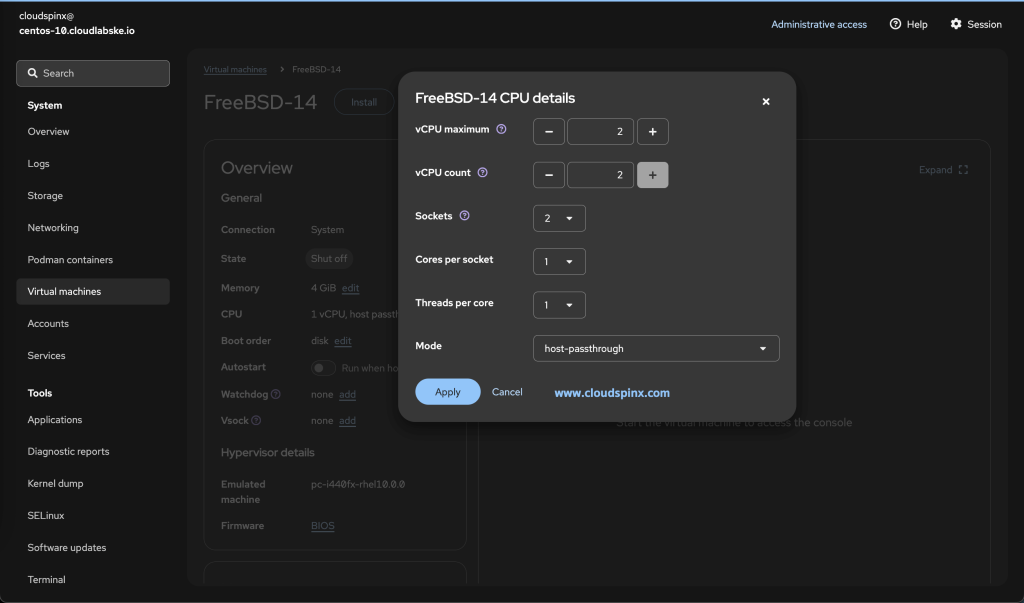Visit the www.cloudspinx.com link
This screenshot has width=1024, height=603.
(611, 393)
